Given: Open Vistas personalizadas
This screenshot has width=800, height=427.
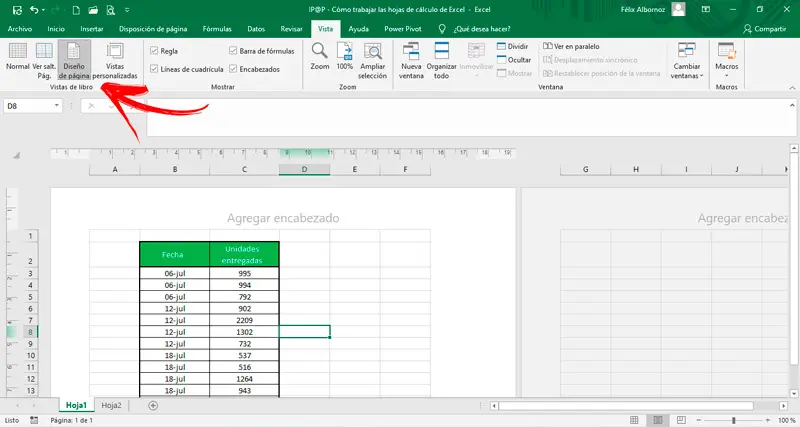Looking at the screenshot, I should coord(115,60).
